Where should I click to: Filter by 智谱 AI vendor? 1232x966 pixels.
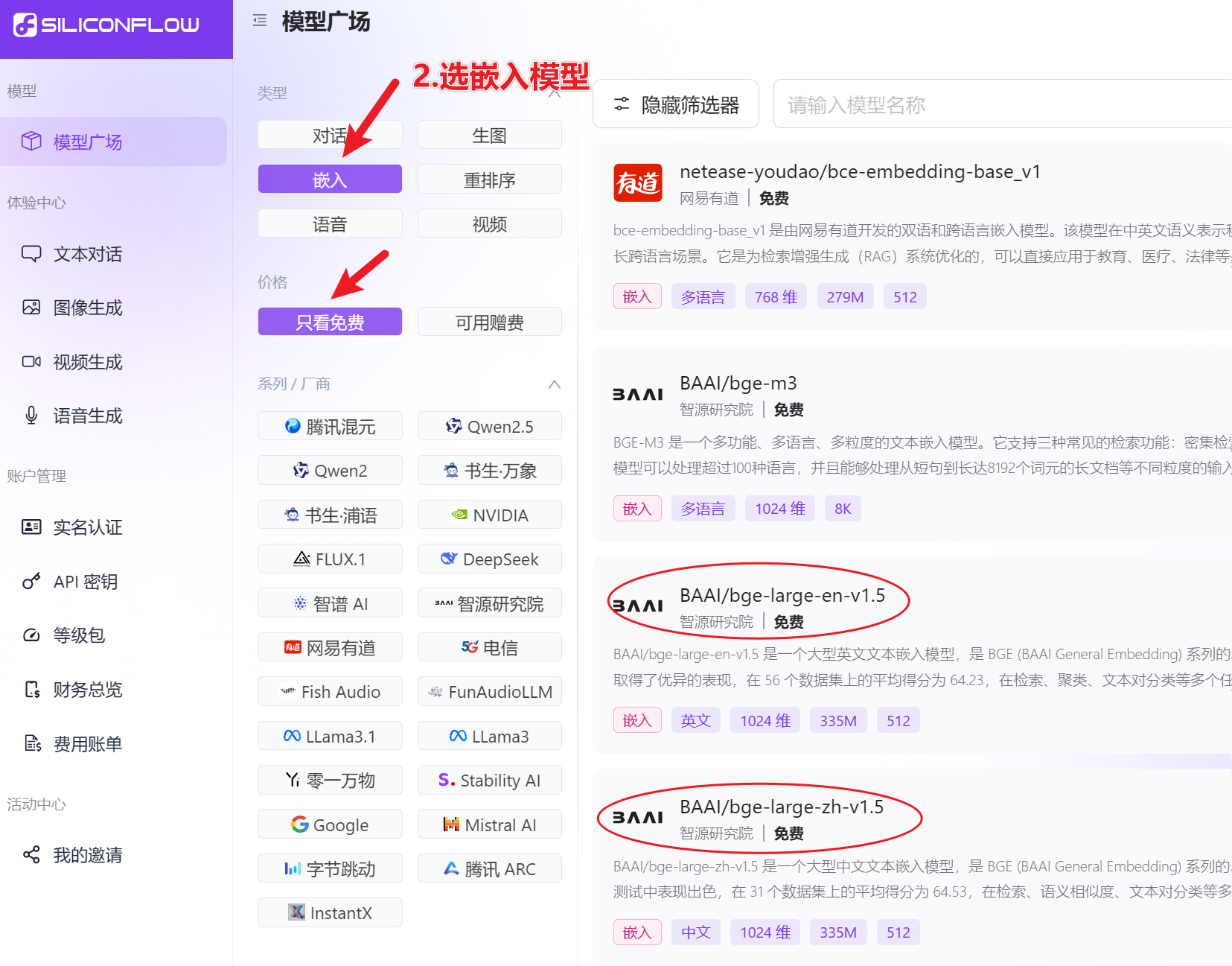(330, 603)
